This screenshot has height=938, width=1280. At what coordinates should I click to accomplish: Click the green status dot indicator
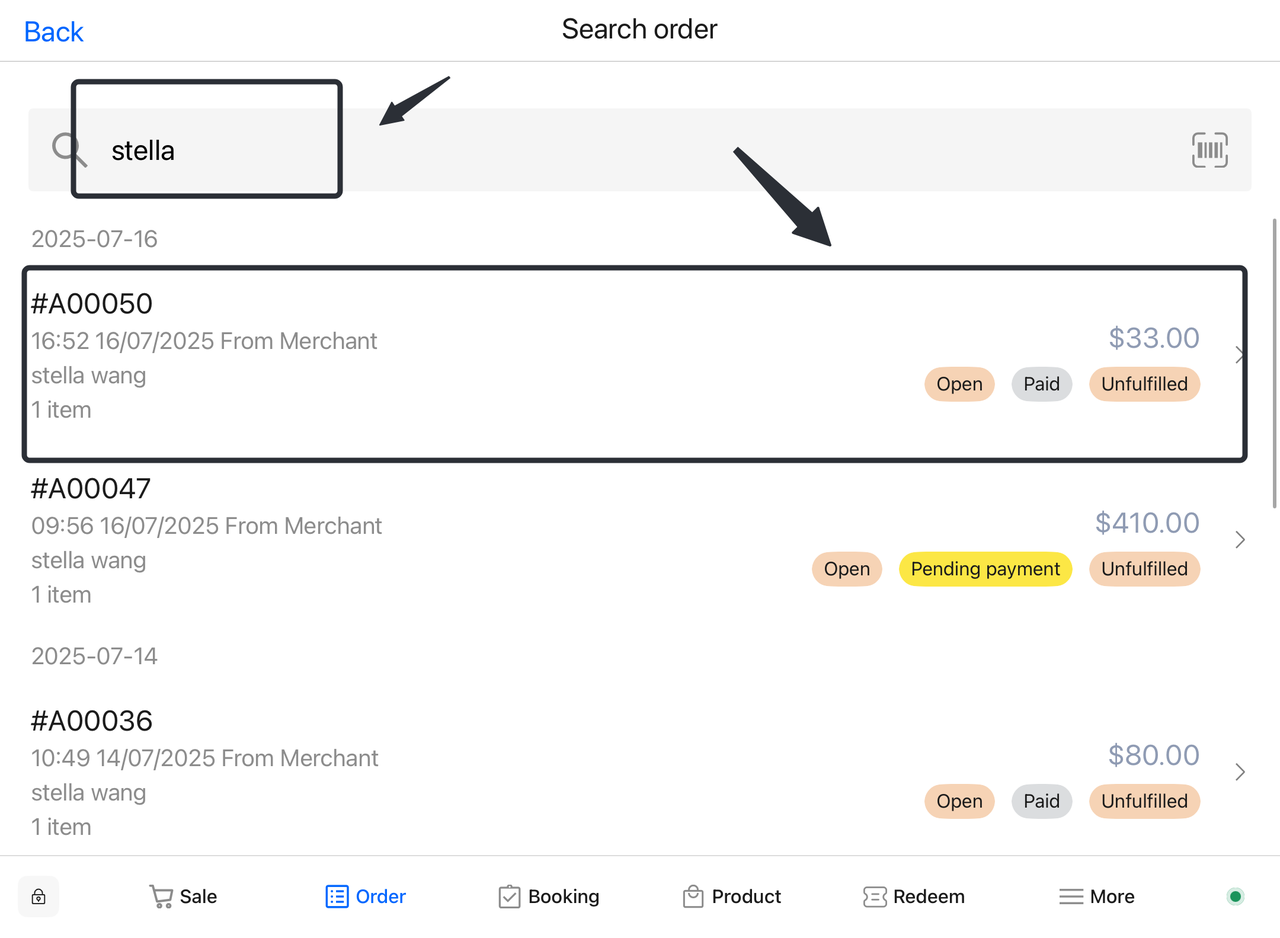click(1235, 896)
